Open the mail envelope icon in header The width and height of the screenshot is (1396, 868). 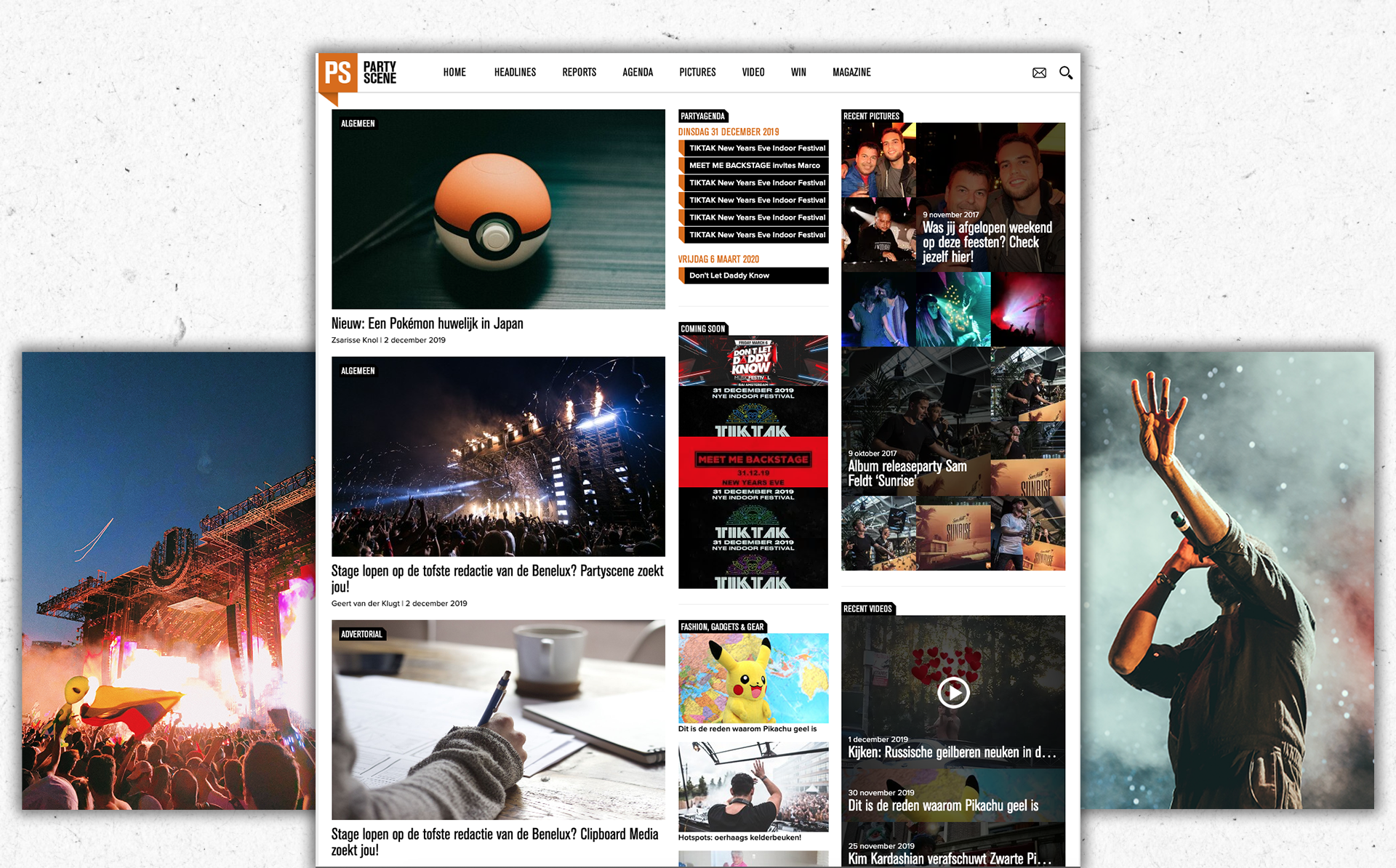(1039, 73)
